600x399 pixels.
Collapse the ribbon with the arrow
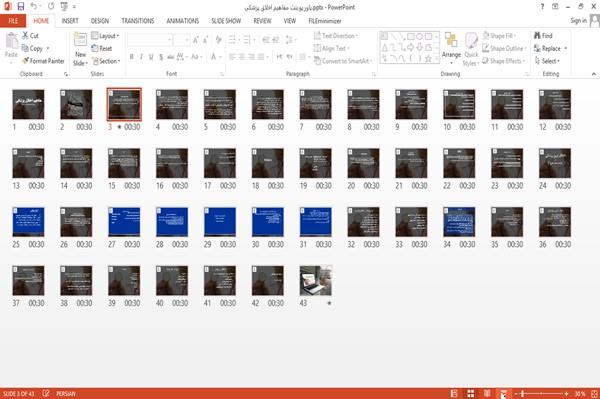click(x=593, y=74)
